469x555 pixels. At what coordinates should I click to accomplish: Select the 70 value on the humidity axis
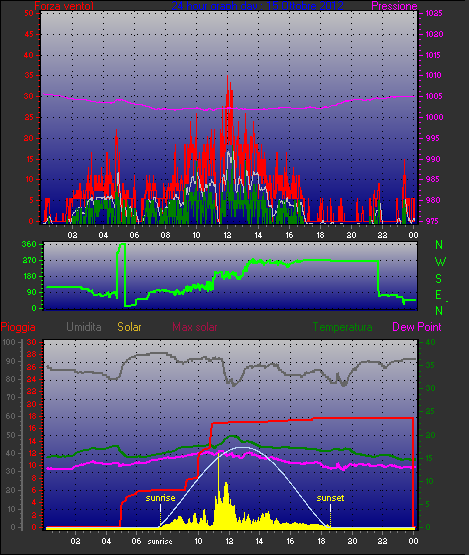tap(11, 397)
